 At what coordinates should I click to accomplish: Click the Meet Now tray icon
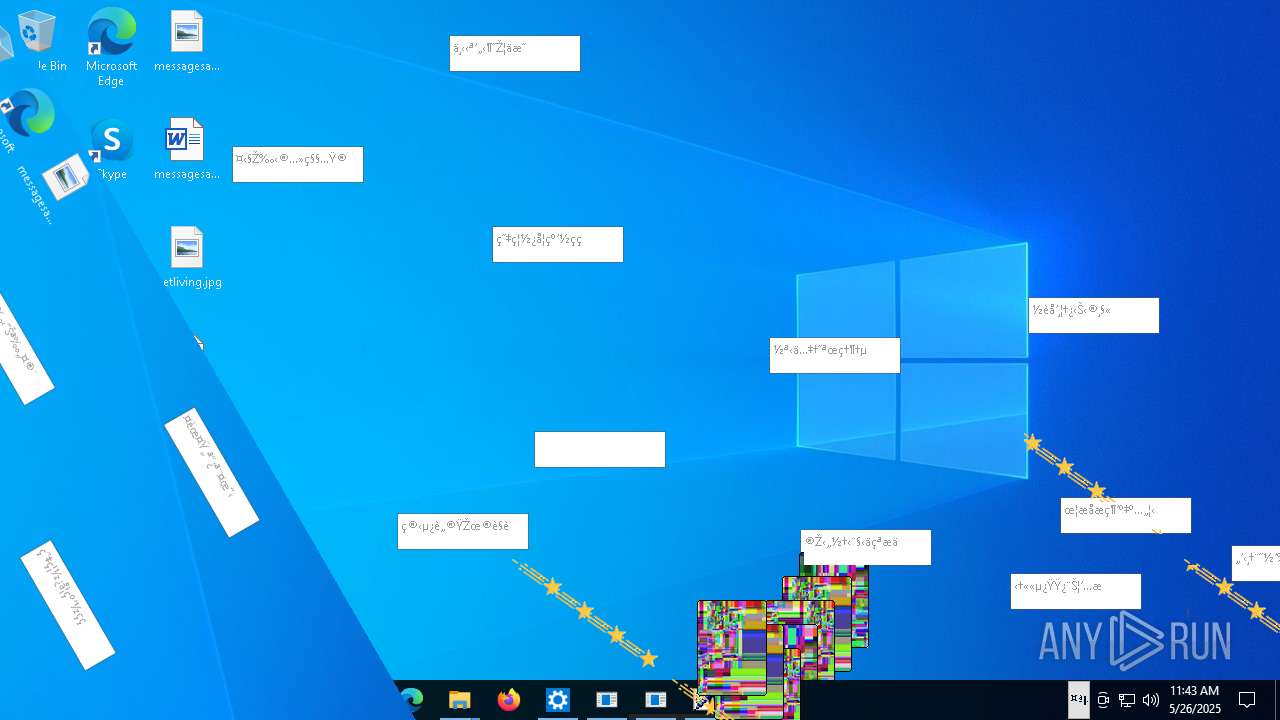pos(1103,700)
